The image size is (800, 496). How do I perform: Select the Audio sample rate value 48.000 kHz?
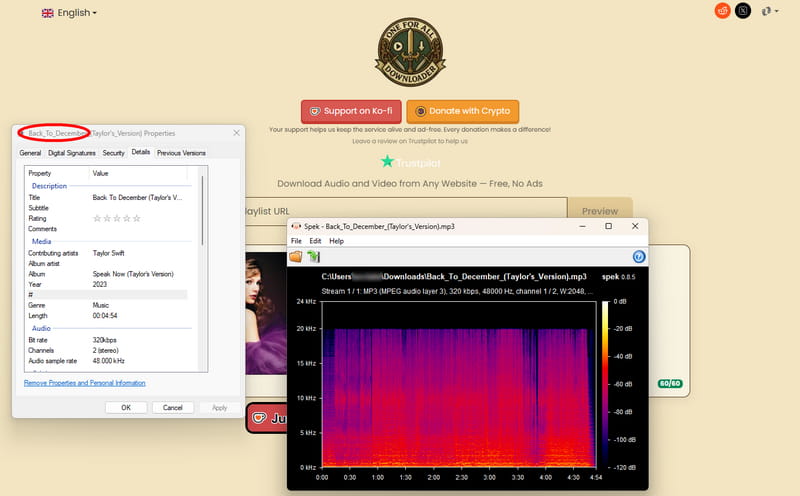click(109, 361)
